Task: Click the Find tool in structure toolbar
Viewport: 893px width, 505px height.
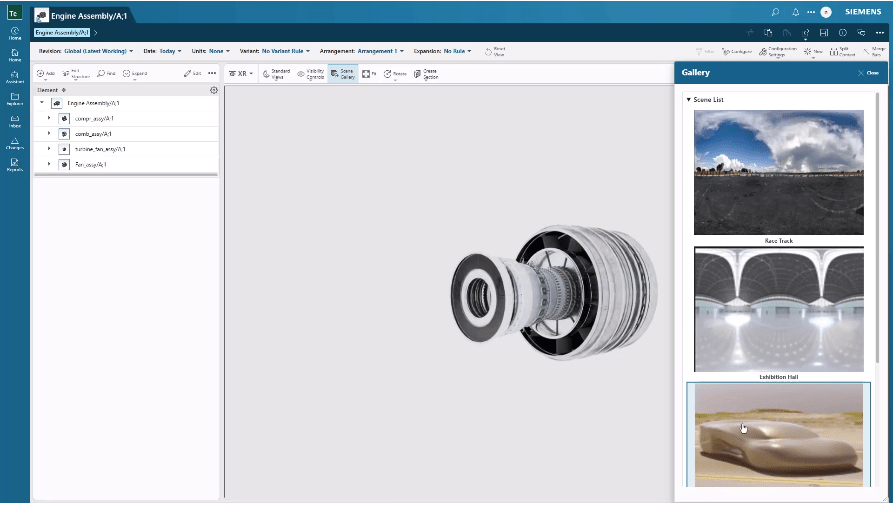Action: tap(106, 73)
